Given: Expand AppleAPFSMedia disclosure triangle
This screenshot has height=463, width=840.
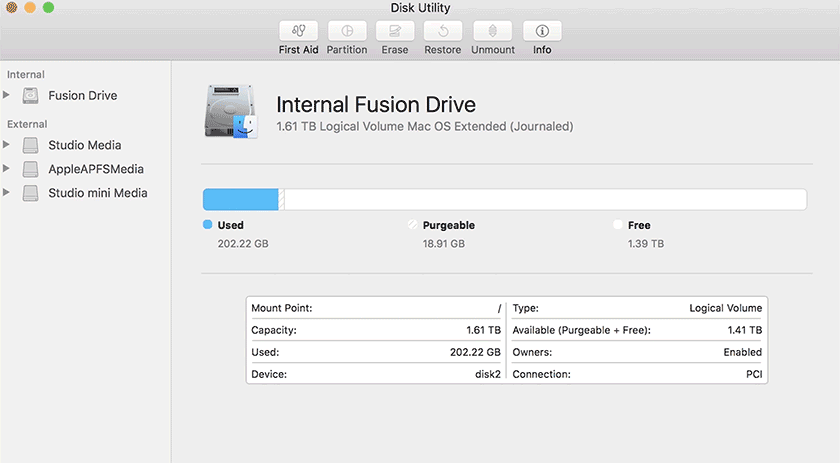Looking at the screenshot, I should click(6, 168).
